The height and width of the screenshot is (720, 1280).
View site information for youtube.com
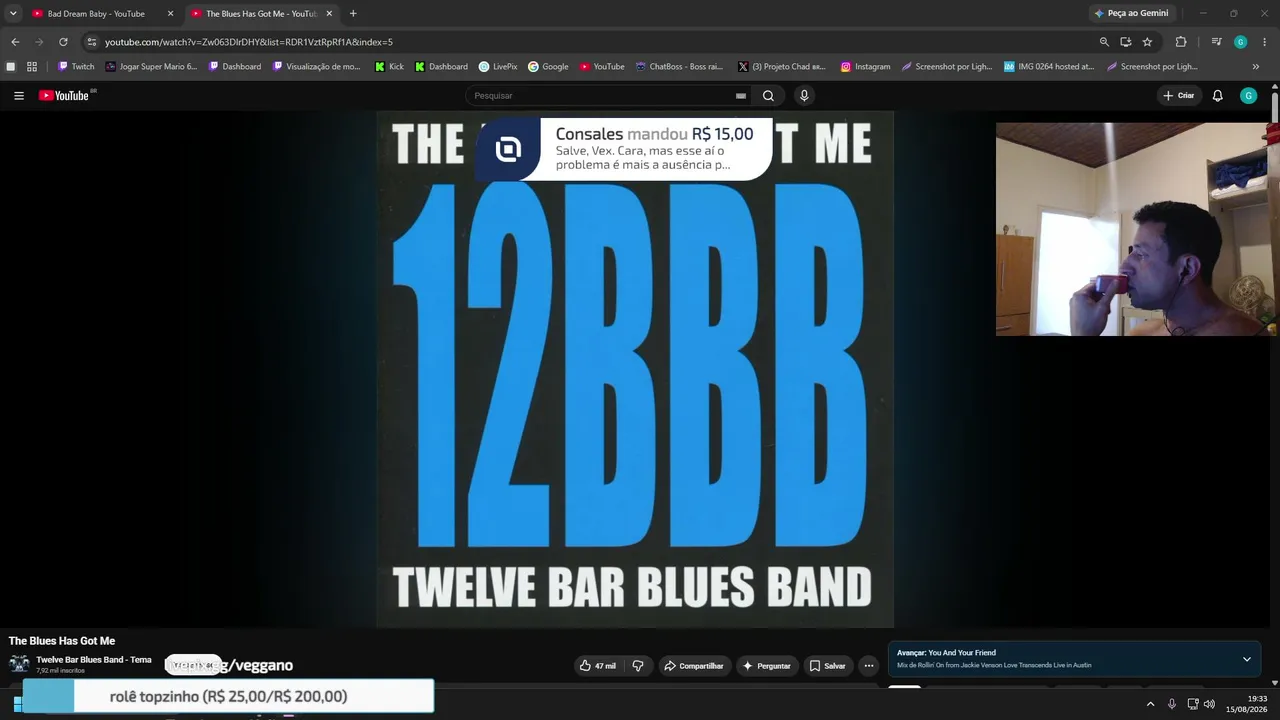[x=91, y=42]
